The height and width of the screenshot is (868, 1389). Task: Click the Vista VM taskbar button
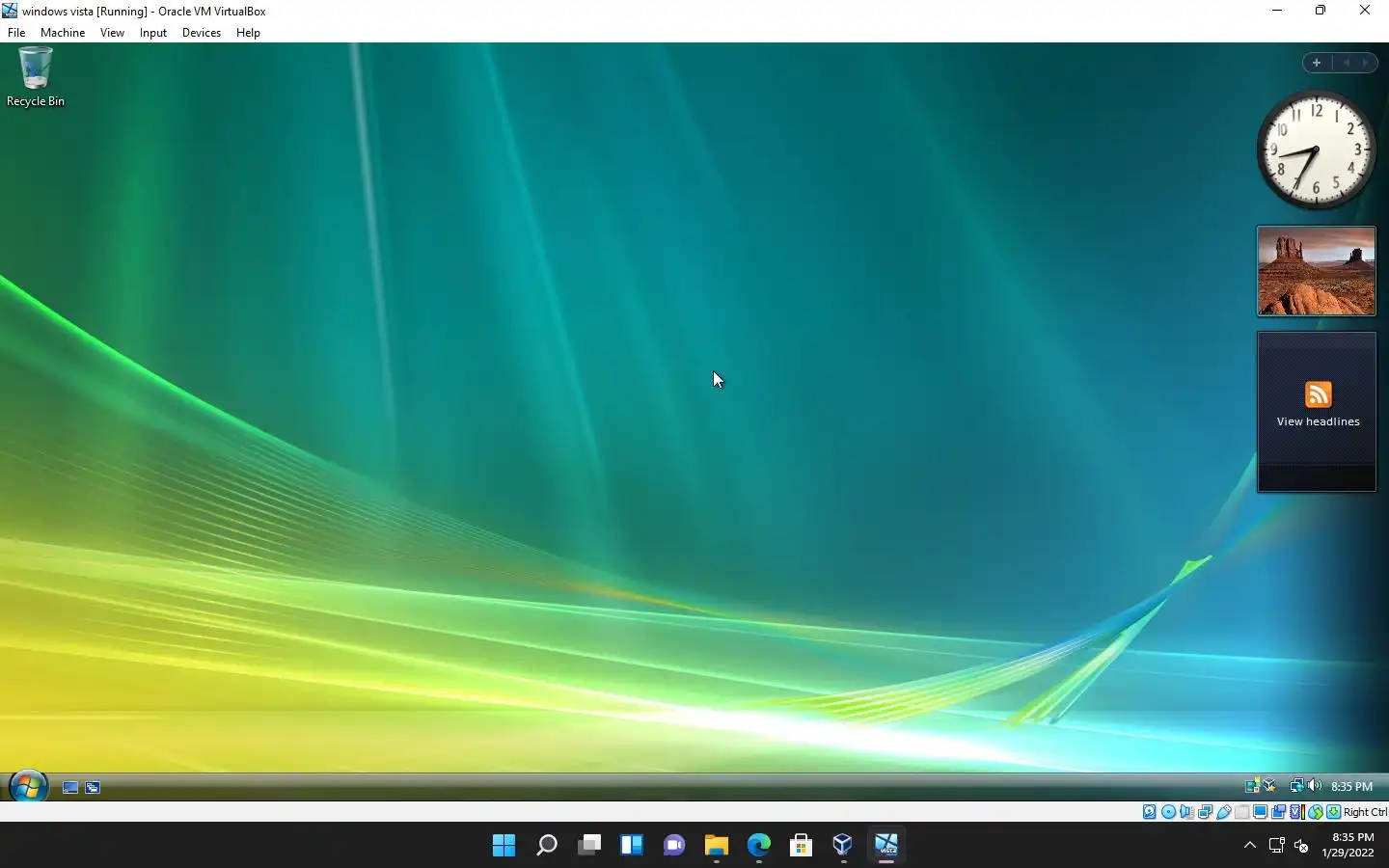885,845
